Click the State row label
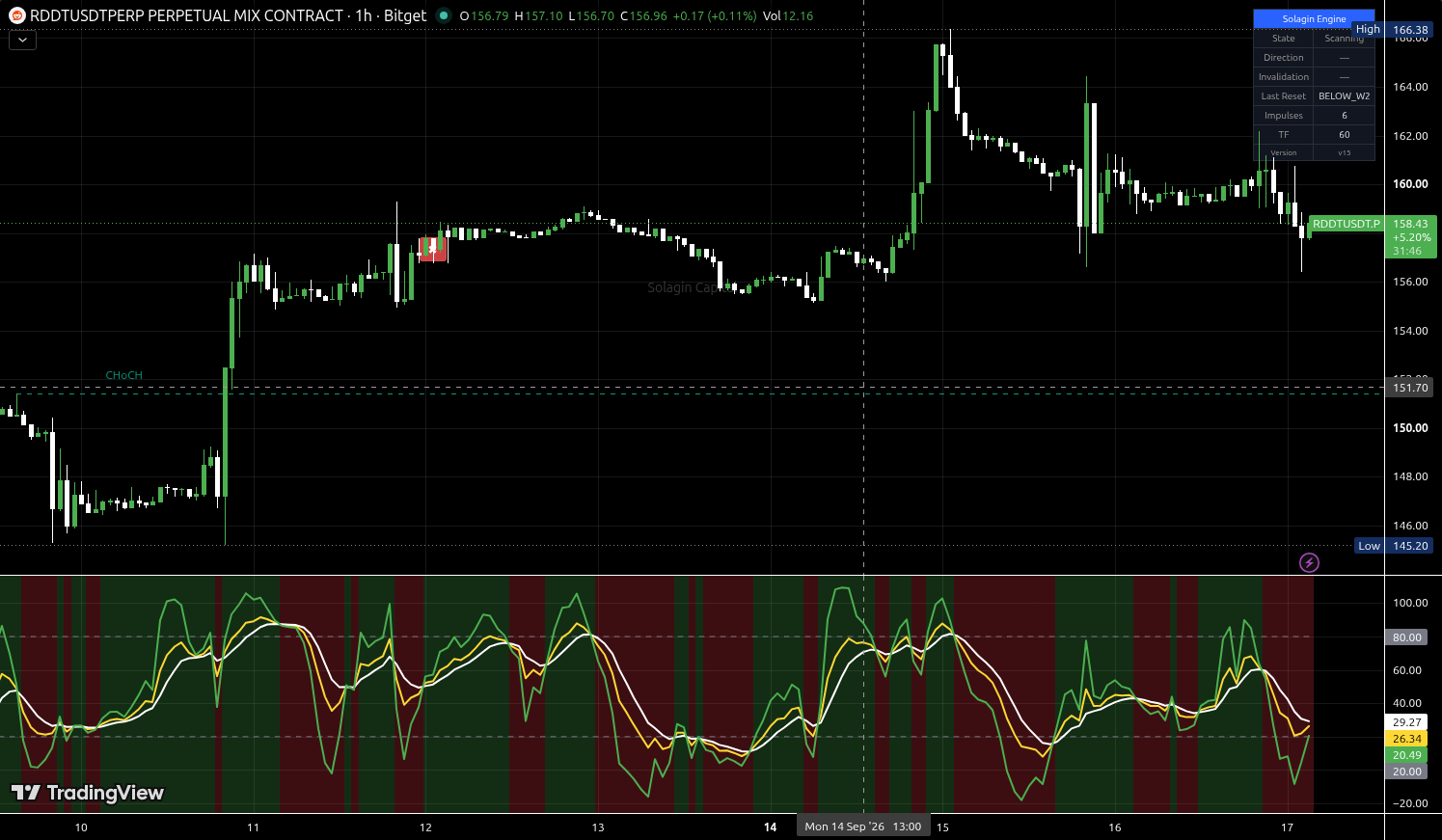The image size is (1442, 840). pyautogui.click(x=1283, y=39)
